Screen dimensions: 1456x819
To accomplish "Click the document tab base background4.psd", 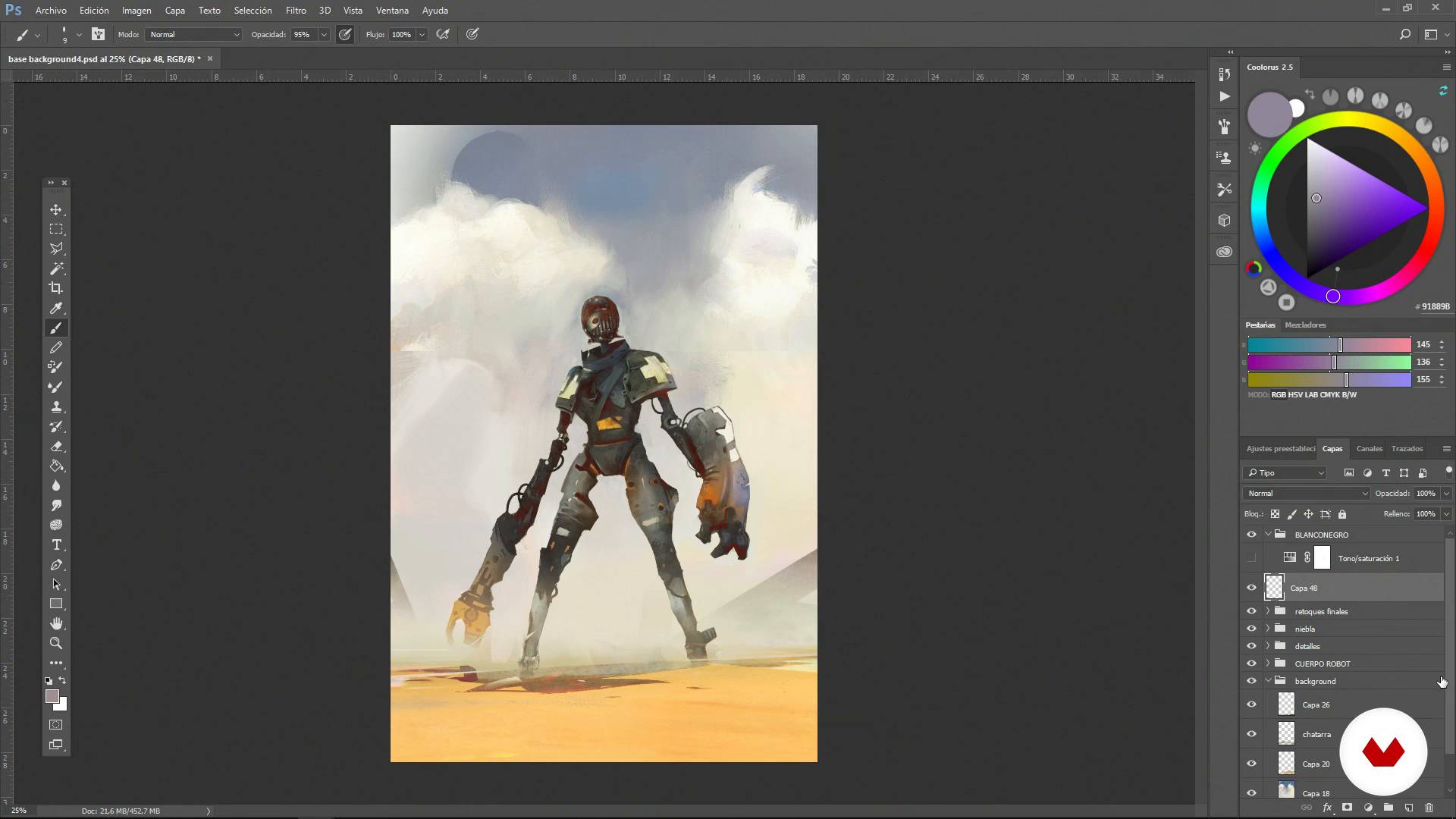I will coord(105,58).
